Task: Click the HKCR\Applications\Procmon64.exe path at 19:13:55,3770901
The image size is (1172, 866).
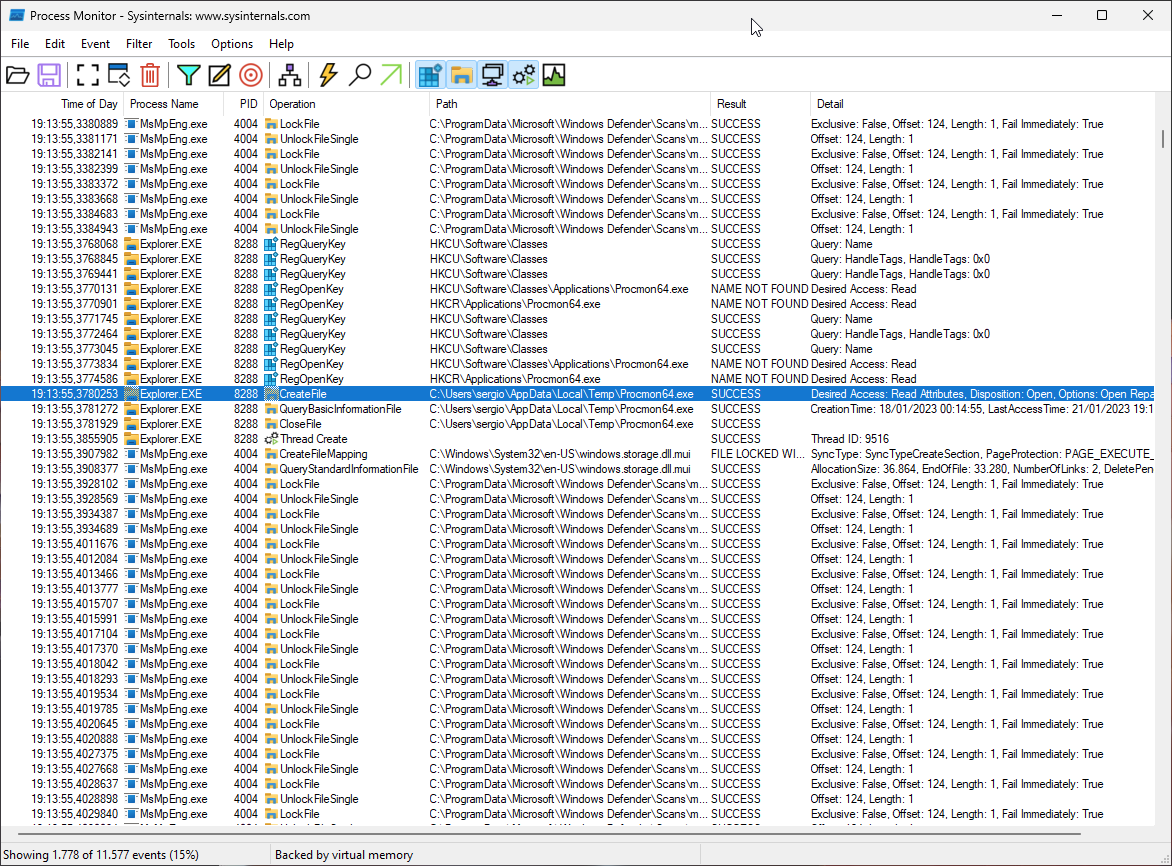Action: pyautogui.click(x=515, y=304)
